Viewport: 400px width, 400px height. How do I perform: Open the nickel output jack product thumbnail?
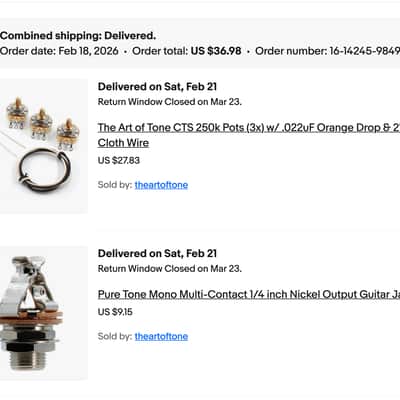click(43, 313)
